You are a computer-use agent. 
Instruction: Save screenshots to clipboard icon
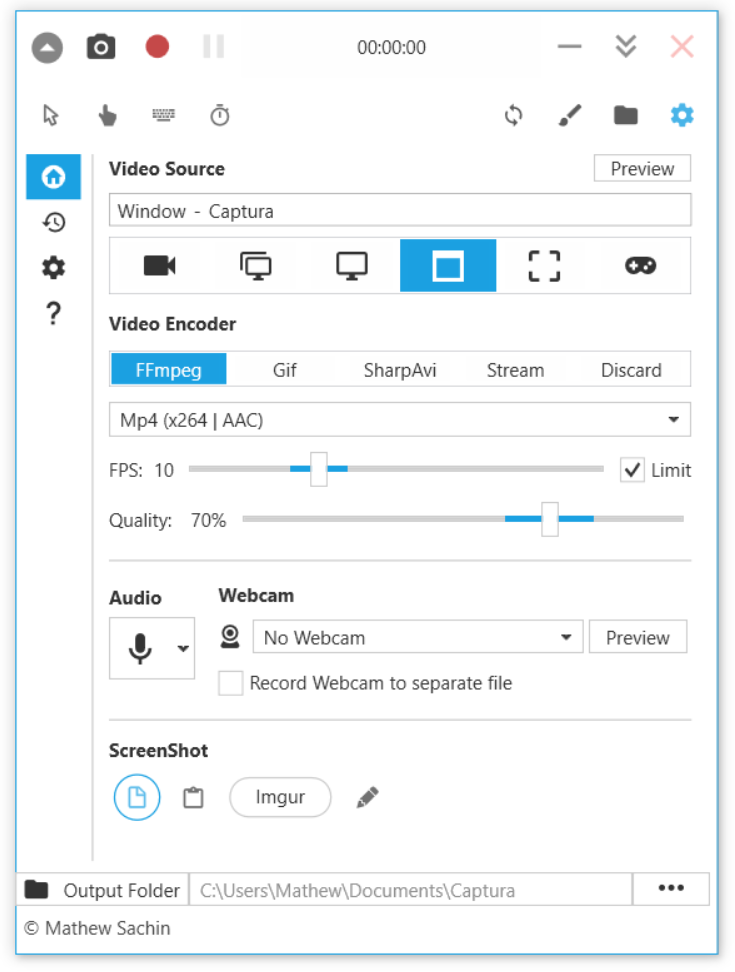tap(193, 798)
